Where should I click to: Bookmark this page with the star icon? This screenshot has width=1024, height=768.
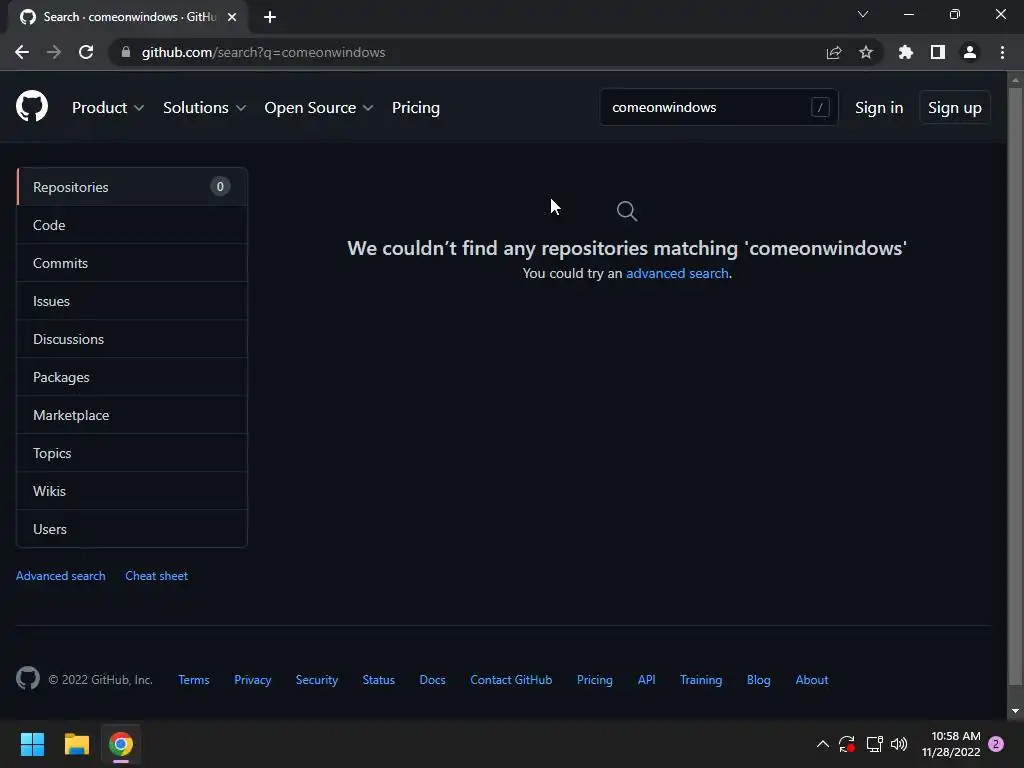pyautogui.click(x=866, y=52)
